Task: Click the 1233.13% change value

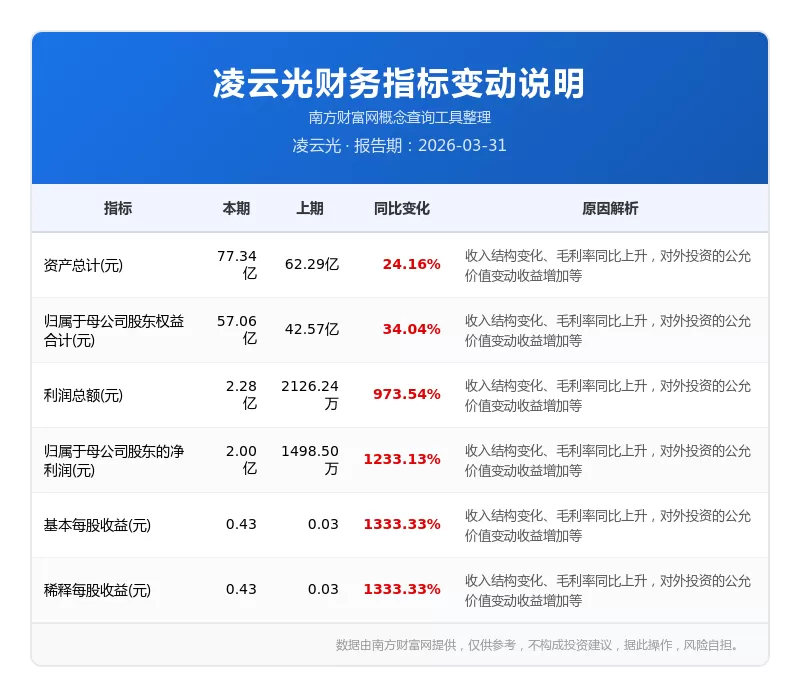Action: (x=402, y=459)
